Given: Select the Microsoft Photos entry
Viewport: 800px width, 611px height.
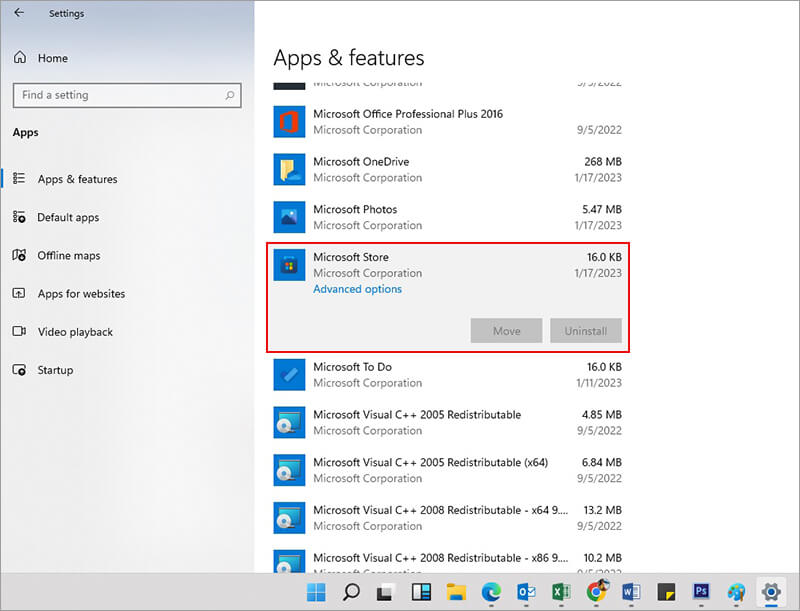Looking at the screenshot, I should pyautogui.click(x=447, y=217).
